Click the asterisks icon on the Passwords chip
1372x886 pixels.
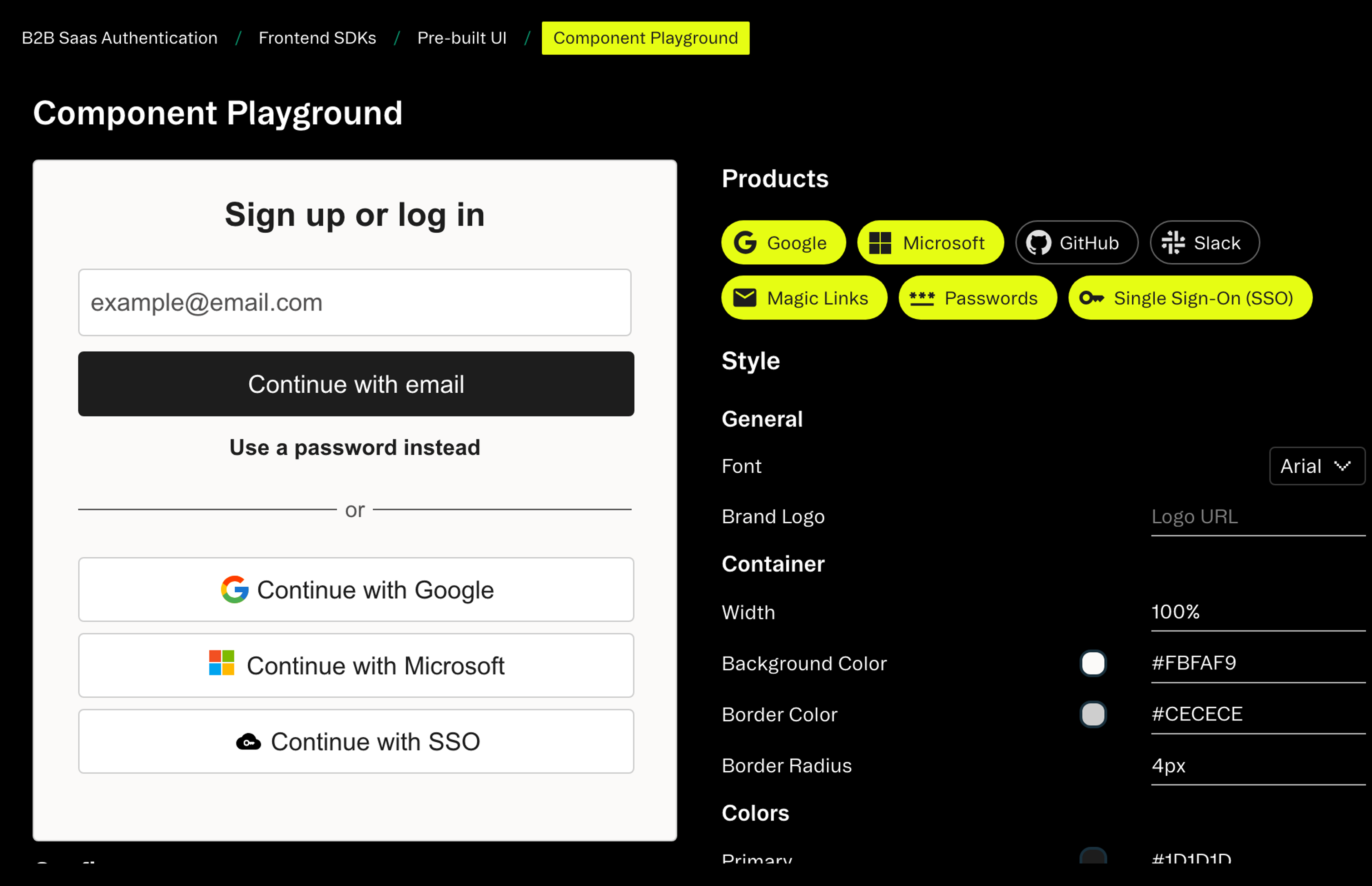921,298
